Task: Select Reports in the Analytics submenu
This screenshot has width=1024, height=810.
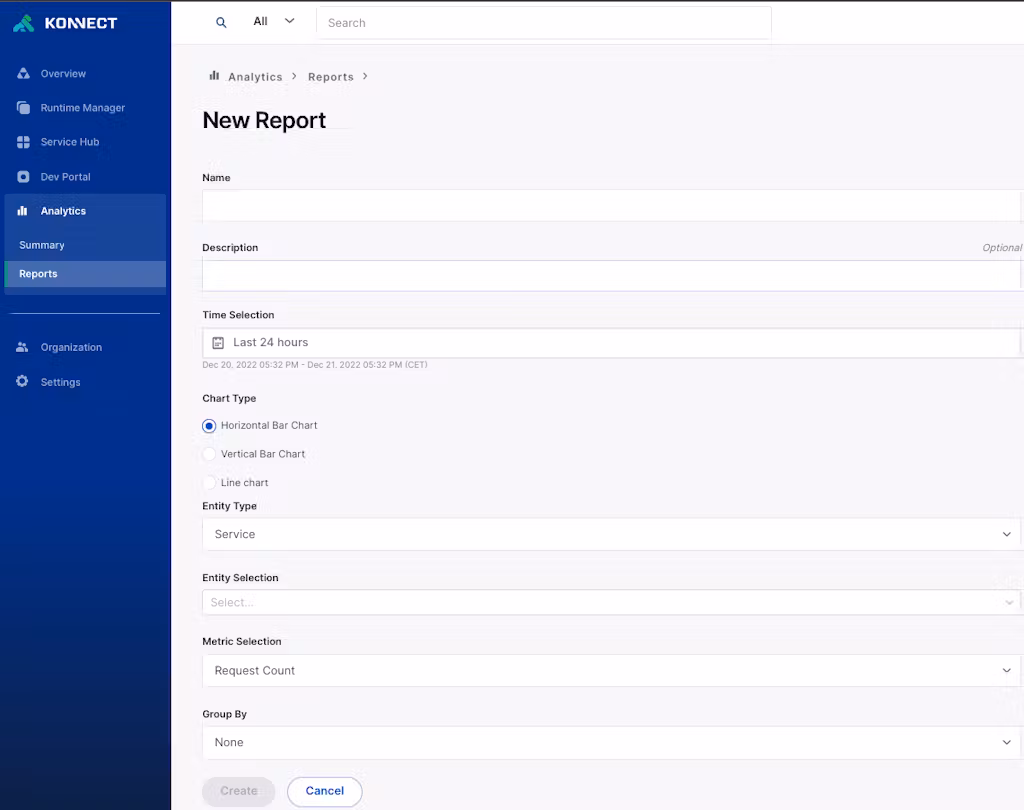Action: (x=38, y=274)
